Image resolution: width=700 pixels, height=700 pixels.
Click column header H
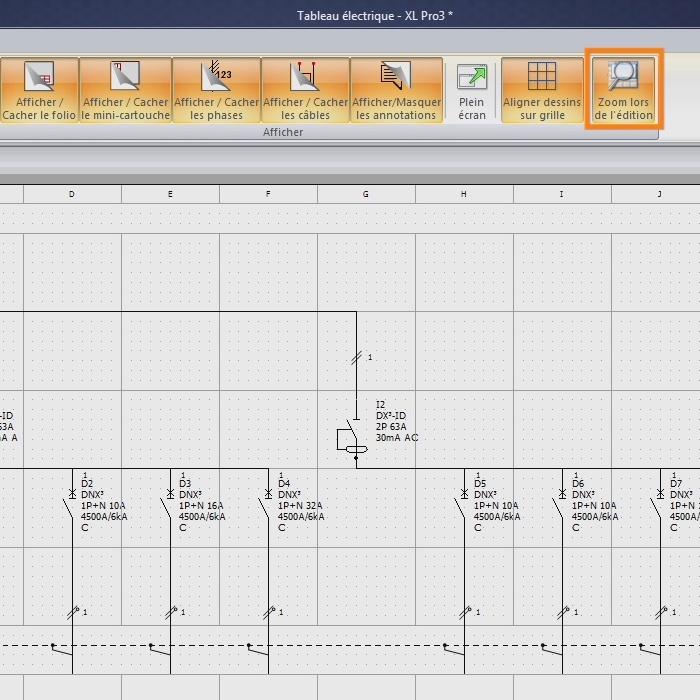[464, 194]
